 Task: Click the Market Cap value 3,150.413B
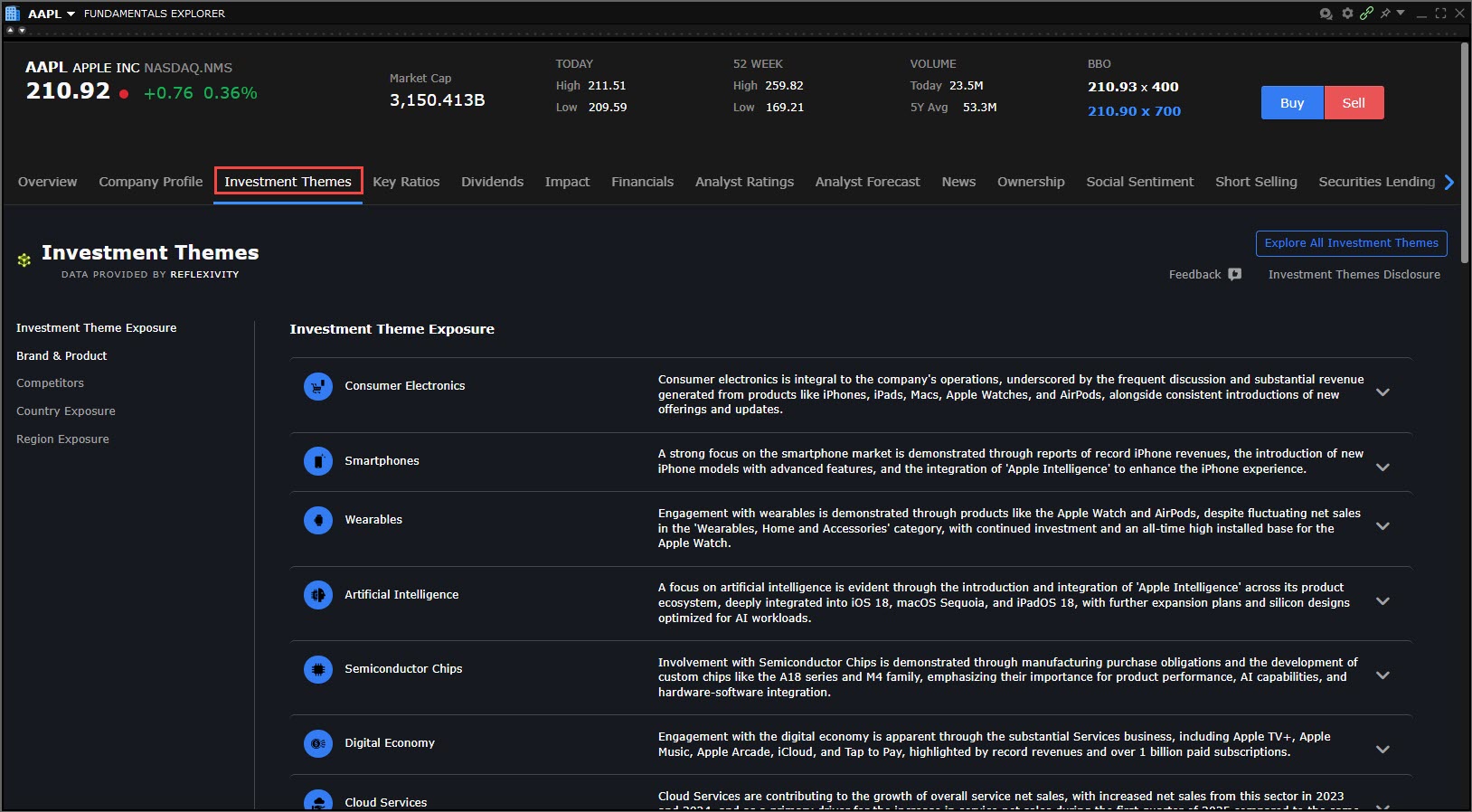click(438, 100)
